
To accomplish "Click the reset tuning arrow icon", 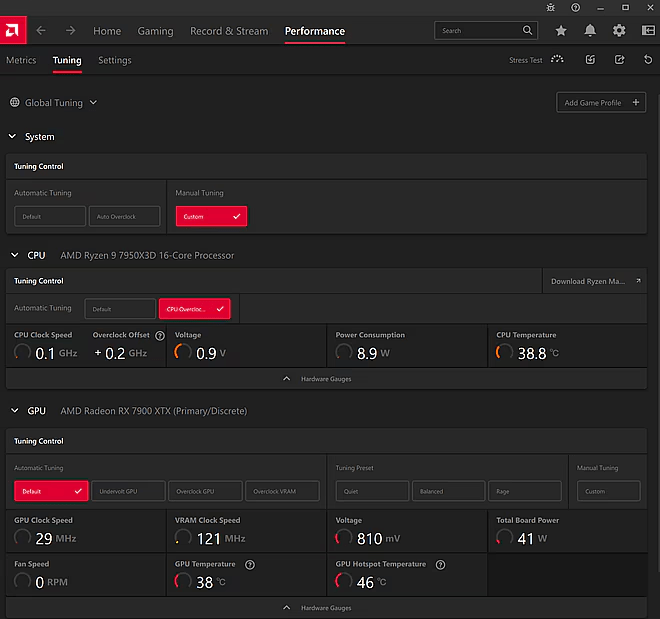I will pos(648,60).
